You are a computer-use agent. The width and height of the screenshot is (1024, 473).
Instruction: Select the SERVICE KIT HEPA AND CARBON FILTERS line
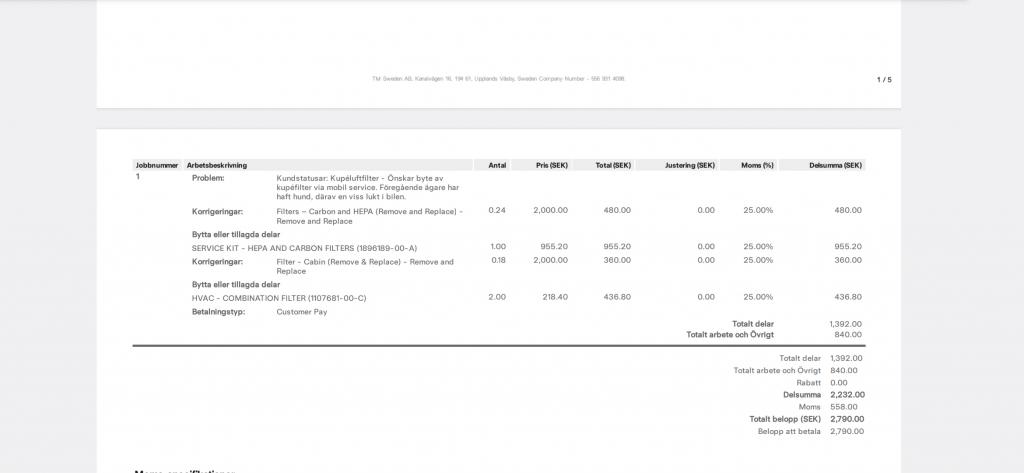pyautogui.click(x=304, y=247)
